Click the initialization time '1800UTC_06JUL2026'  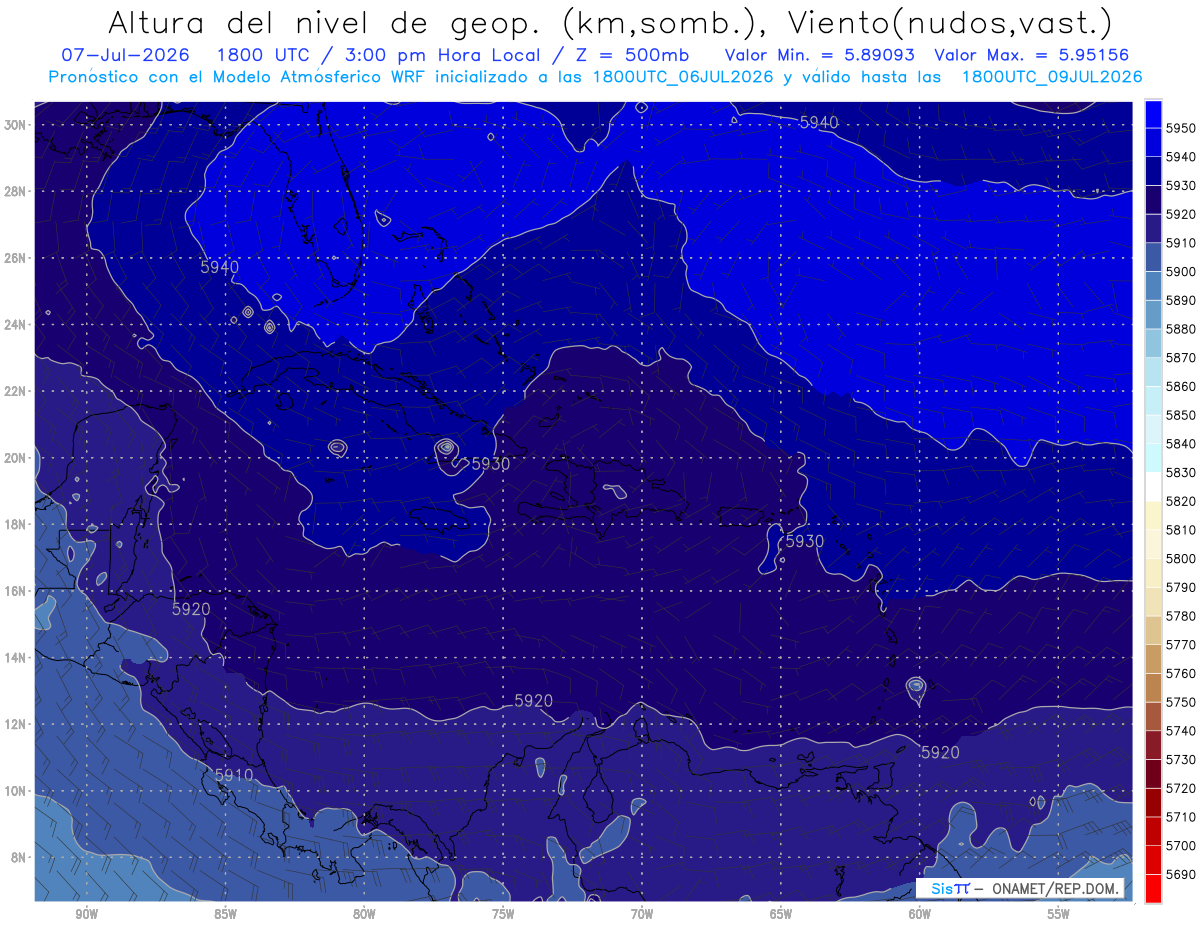683,76
